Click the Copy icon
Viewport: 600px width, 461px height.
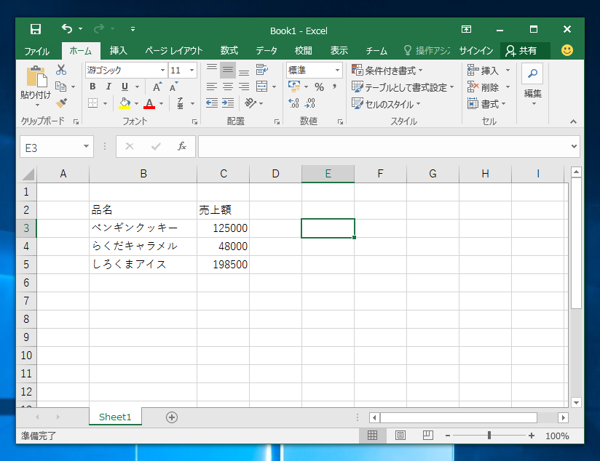click(x=60, y=86)
